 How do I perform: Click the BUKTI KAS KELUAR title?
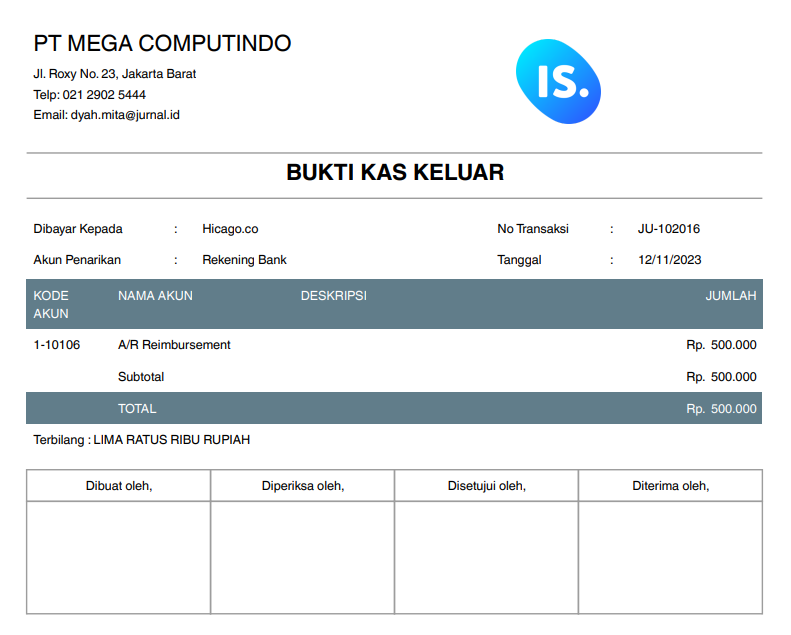395,173
